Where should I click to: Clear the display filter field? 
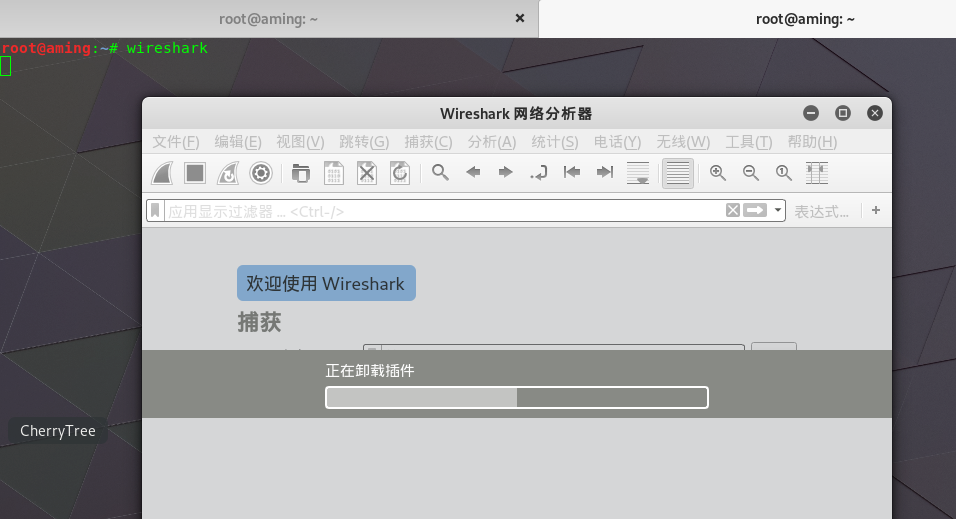(733, 210)
